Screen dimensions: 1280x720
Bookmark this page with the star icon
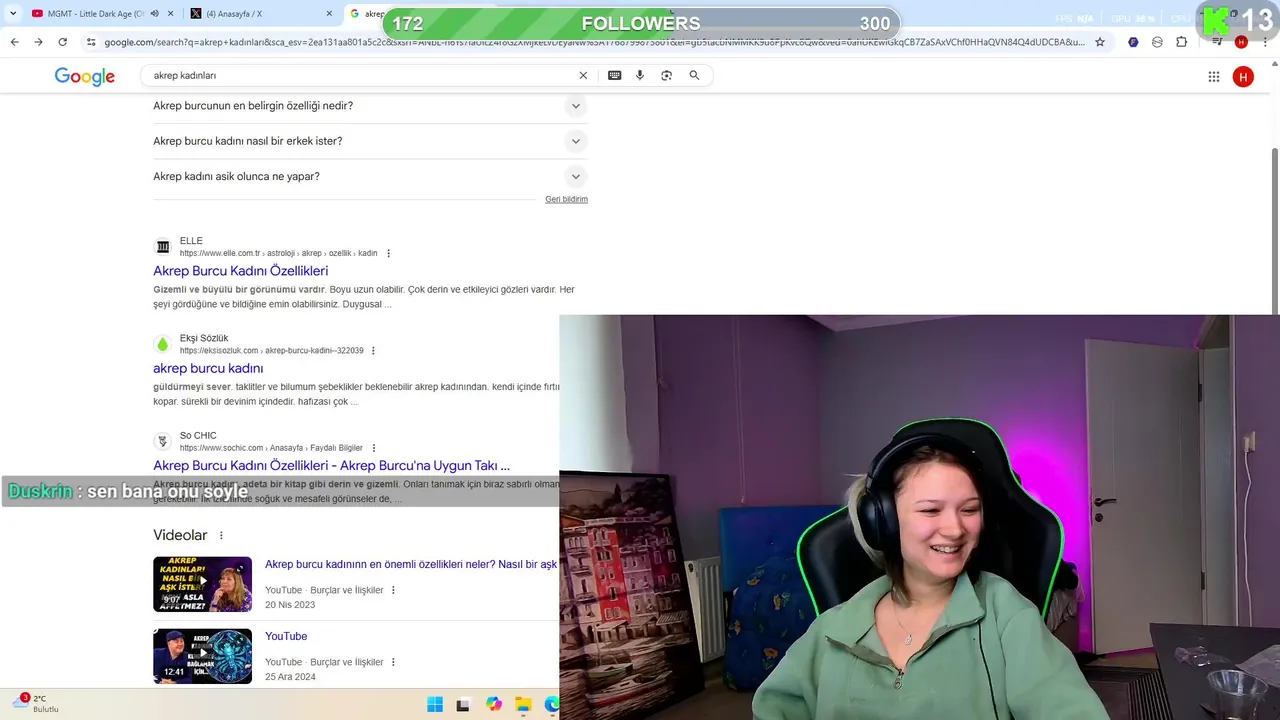click(1100, 42)
